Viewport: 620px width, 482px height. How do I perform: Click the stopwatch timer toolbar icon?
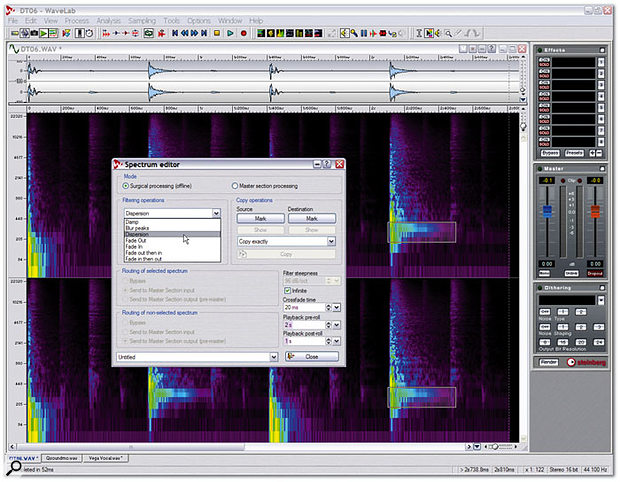pos(89,33)
